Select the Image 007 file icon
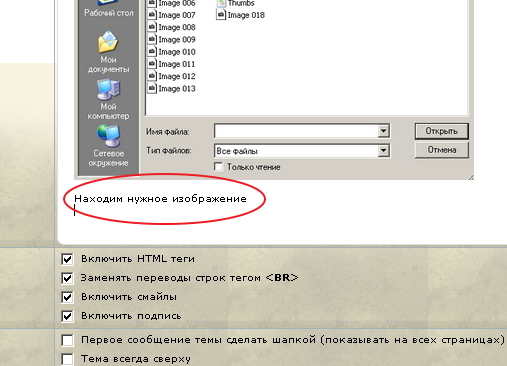507x366 pixels. (x=152, y=15)
